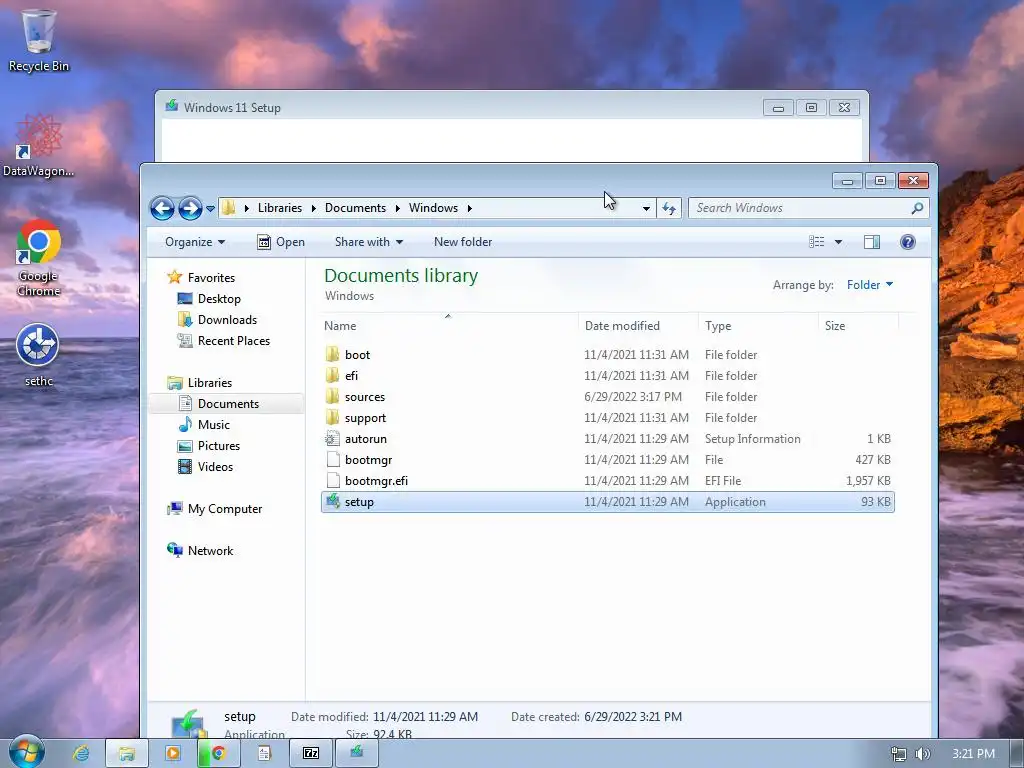Open Chrome from the taskbar

click(218, 753)
